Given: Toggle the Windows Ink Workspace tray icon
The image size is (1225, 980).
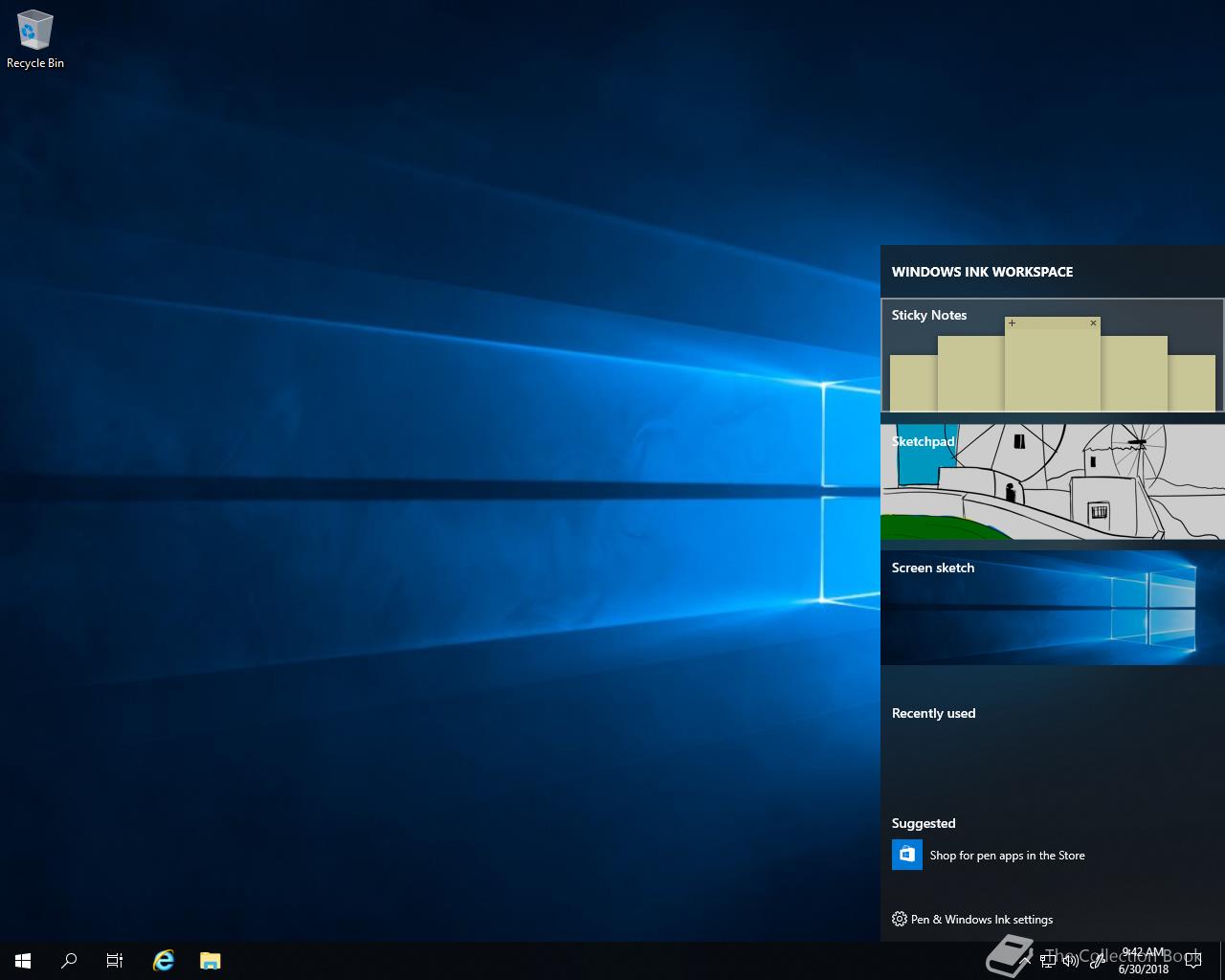Looking at the screenshot, I should 1097,961.
